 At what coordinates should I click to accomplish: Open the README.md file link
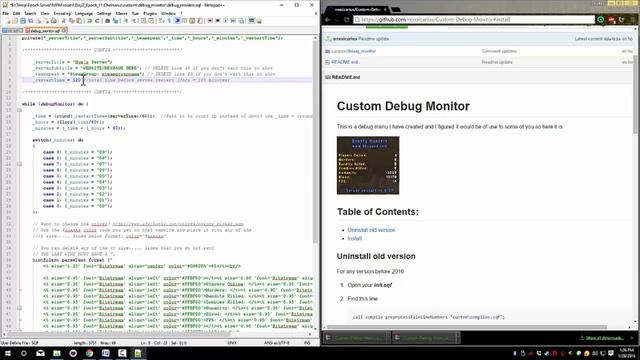344,62
